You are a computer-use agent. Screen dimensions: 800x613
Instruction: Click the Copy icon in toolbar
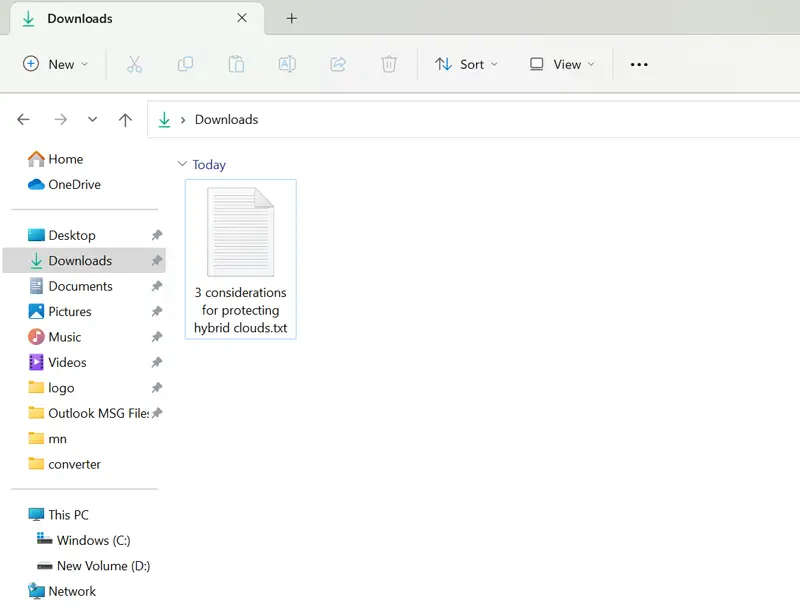(x=185, y=64)
